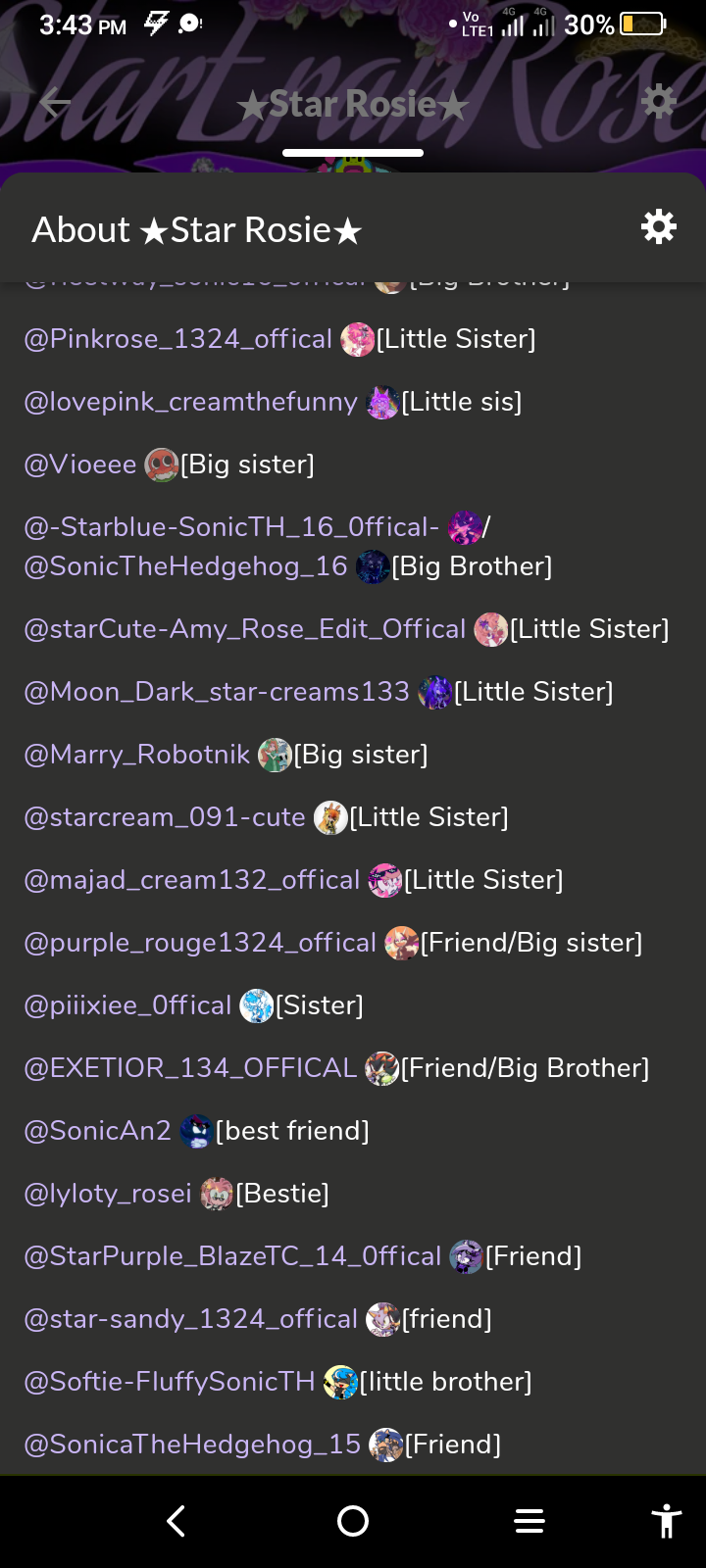Tap the avatar next to @starcream_091-cute

click(330, 818)
